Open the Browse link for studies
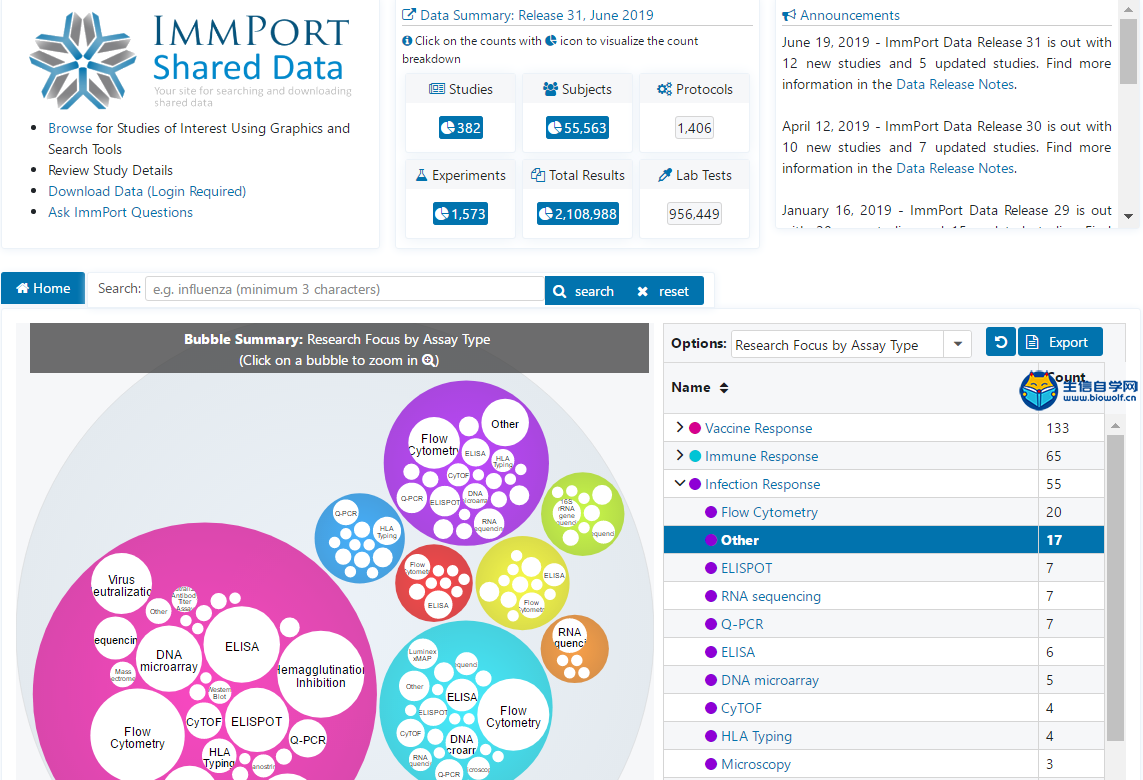 [70, 128]
